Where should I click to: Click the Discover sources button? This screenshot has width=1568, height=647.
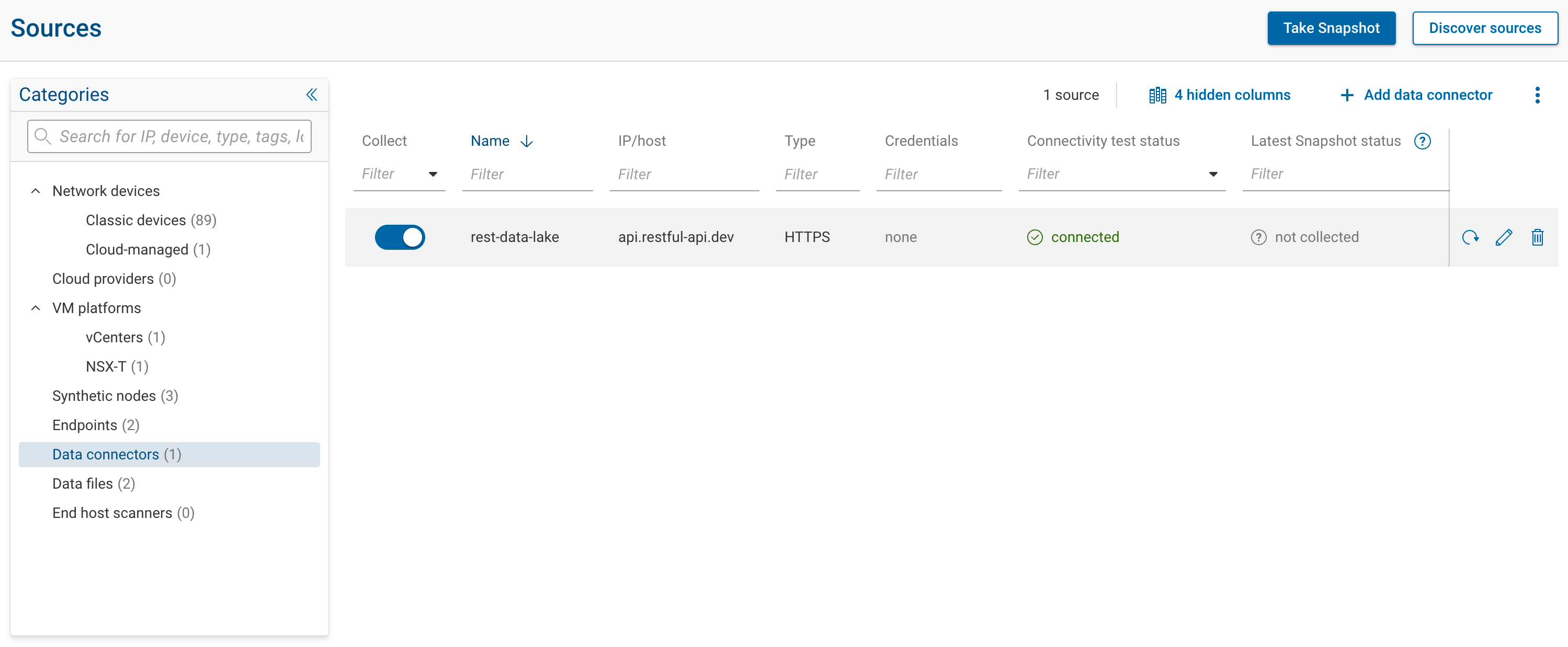1485,28
